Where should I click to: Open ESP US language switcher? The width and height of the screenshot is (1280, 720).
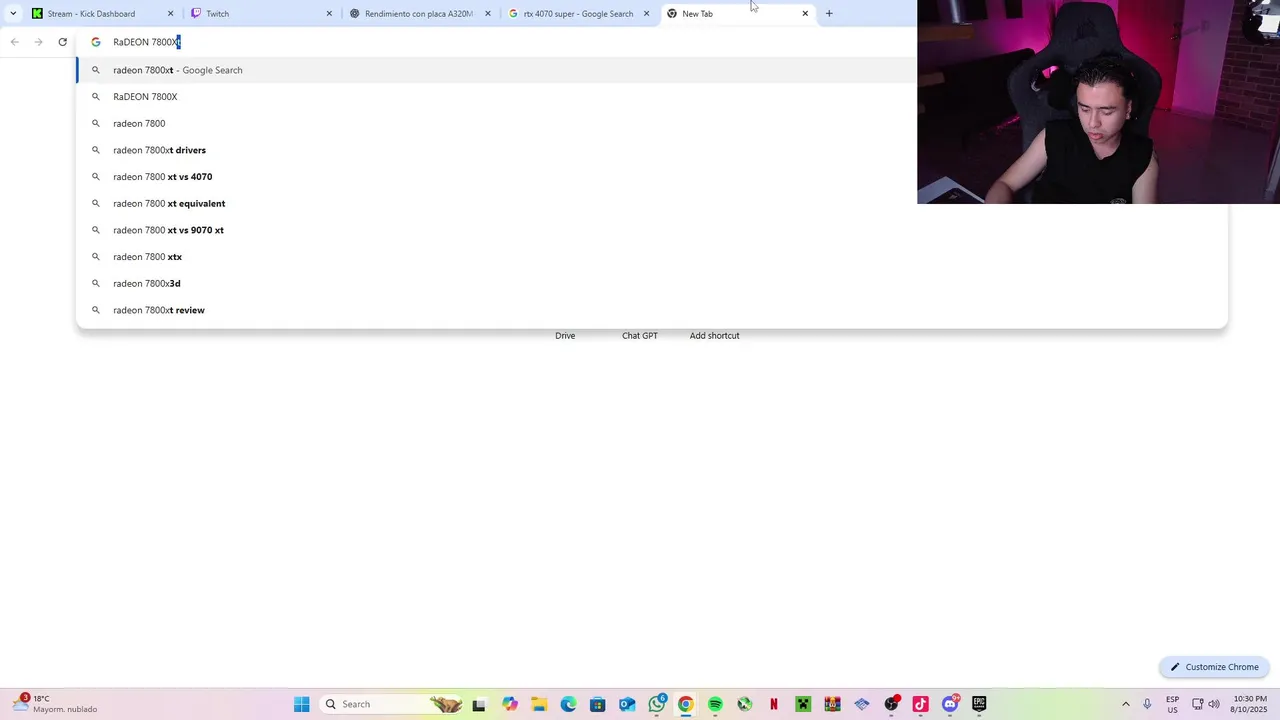1172,704
